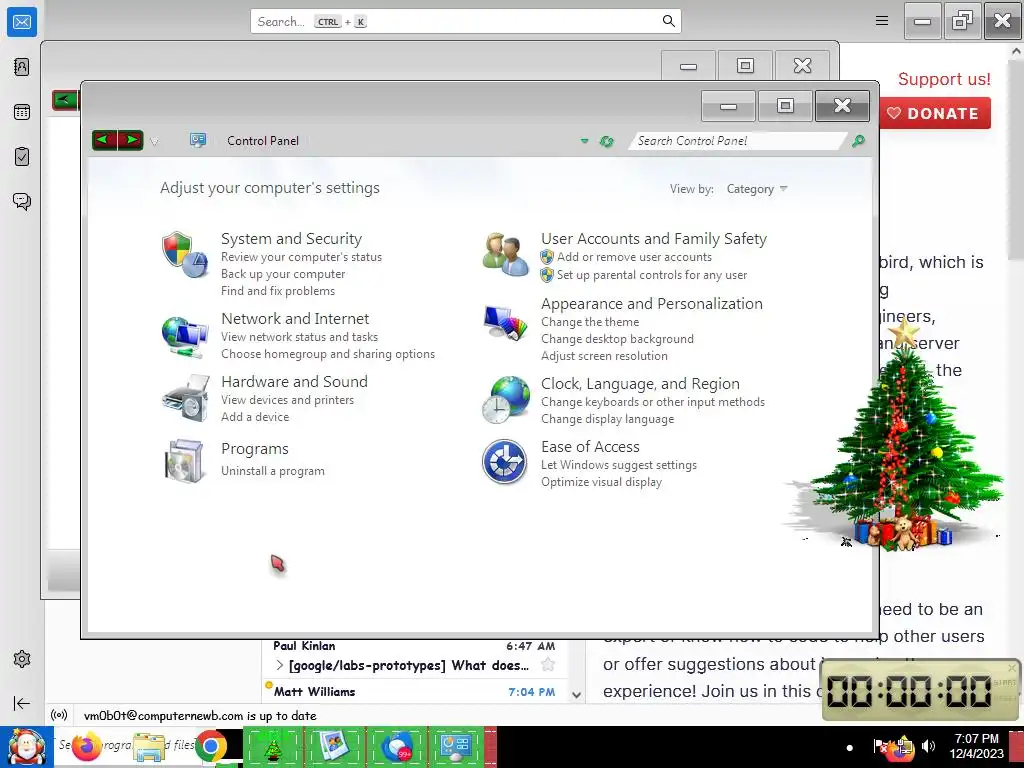Open View devices and printers

click(x=287, y=400)
